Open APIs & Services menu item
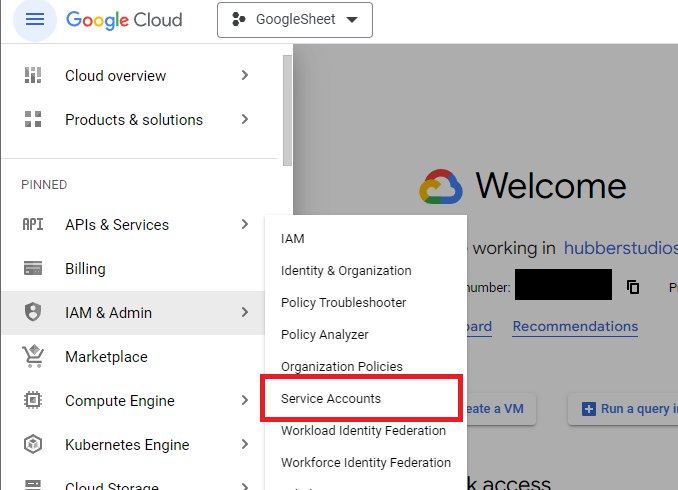 133,224
